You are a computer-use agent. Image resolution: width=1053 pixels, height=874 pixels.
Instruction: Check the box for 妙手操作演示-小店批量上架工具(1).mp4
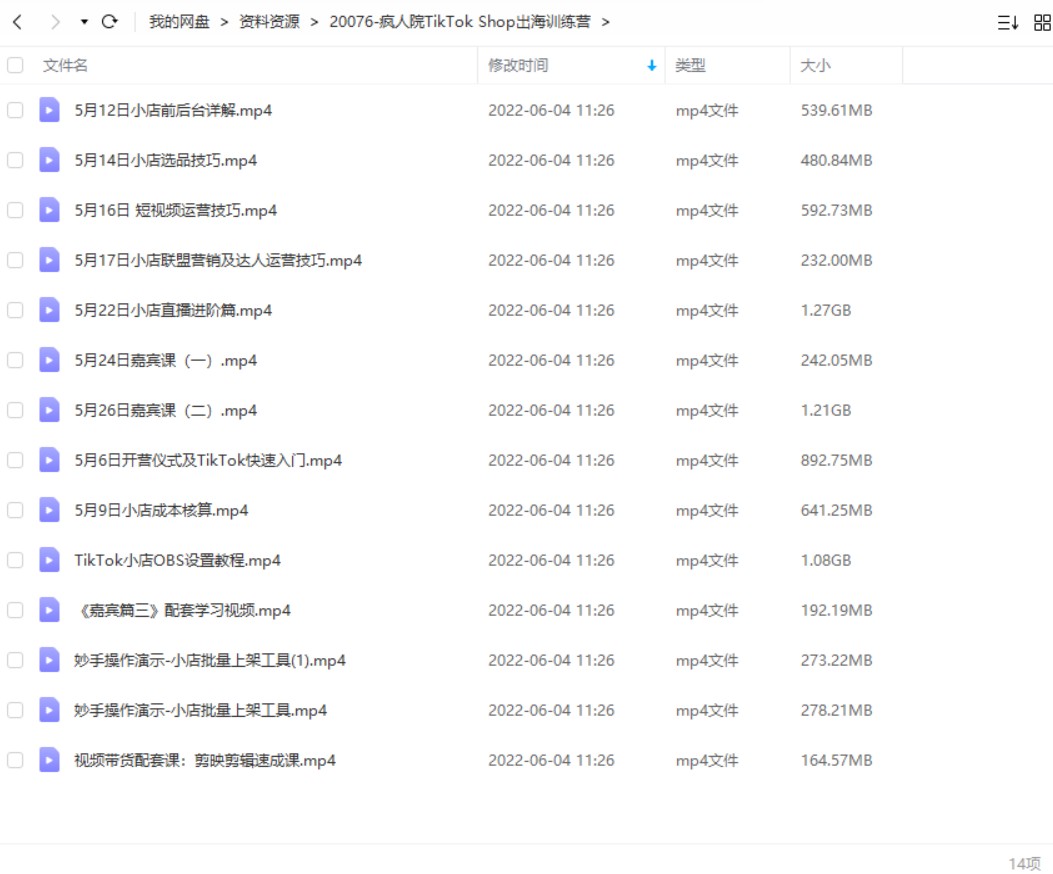15,660
